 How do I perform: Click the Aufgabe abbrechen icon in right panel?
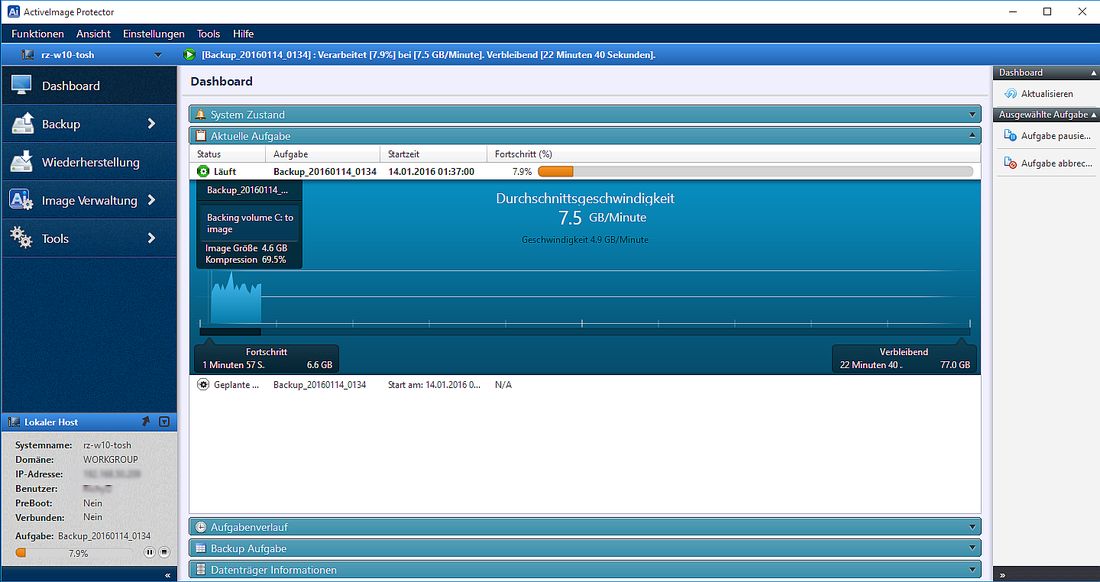1010,163
